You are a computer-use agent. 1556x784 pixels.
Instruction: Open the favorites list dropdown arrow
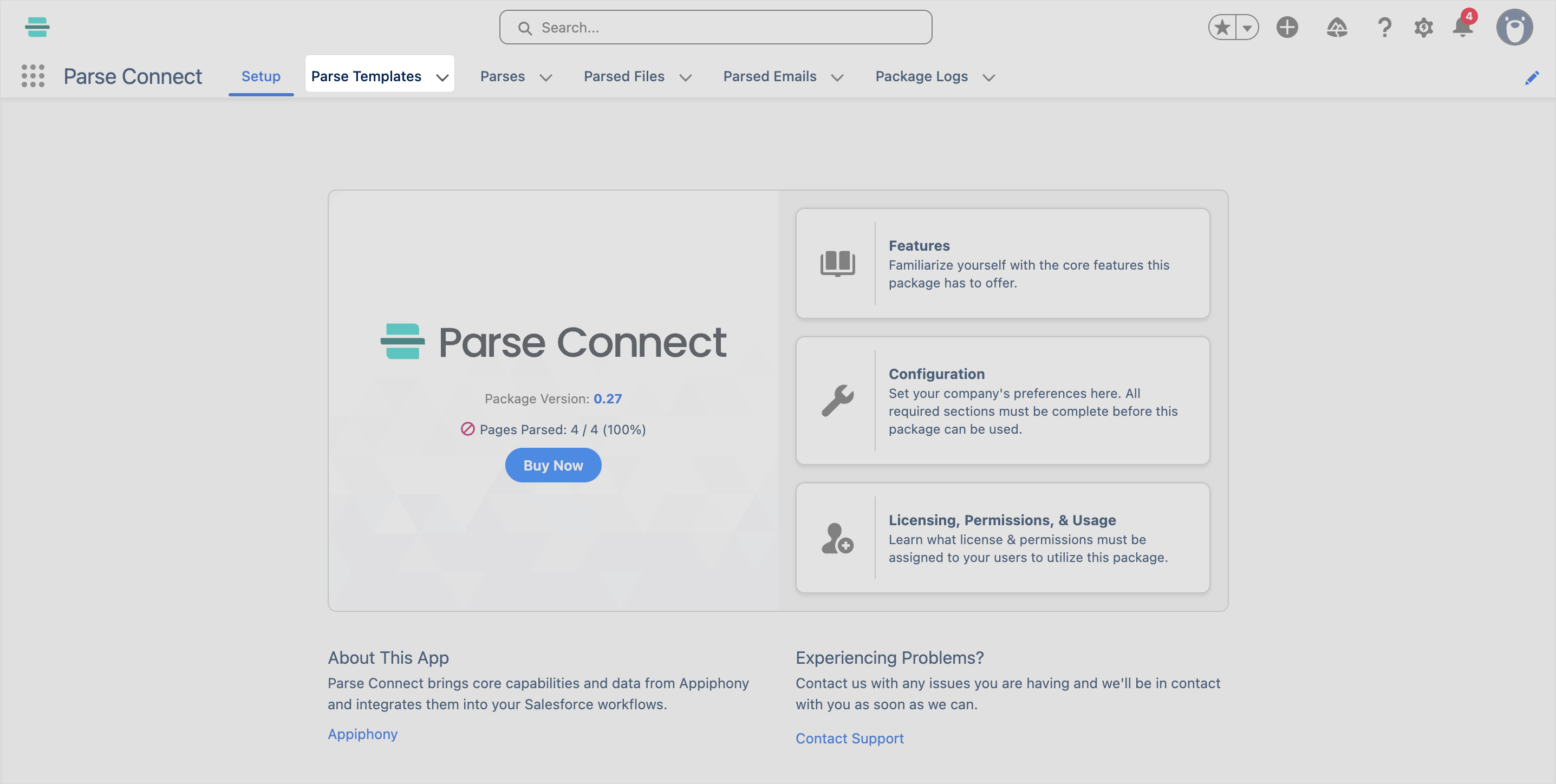pos(1247,27)
